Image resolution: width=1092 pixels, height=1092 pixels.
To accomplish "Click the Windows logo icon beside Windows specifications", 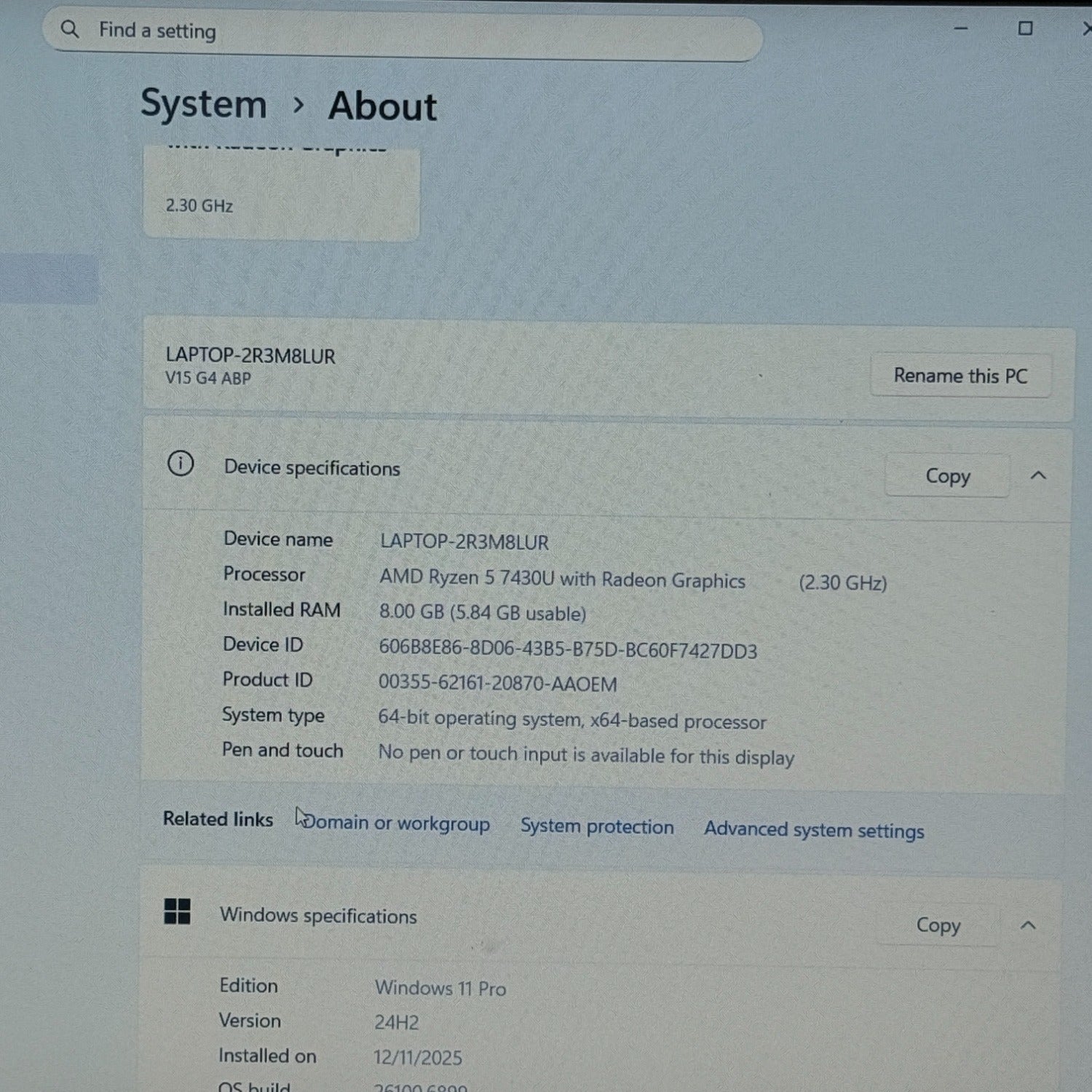I will coord(178,911).
